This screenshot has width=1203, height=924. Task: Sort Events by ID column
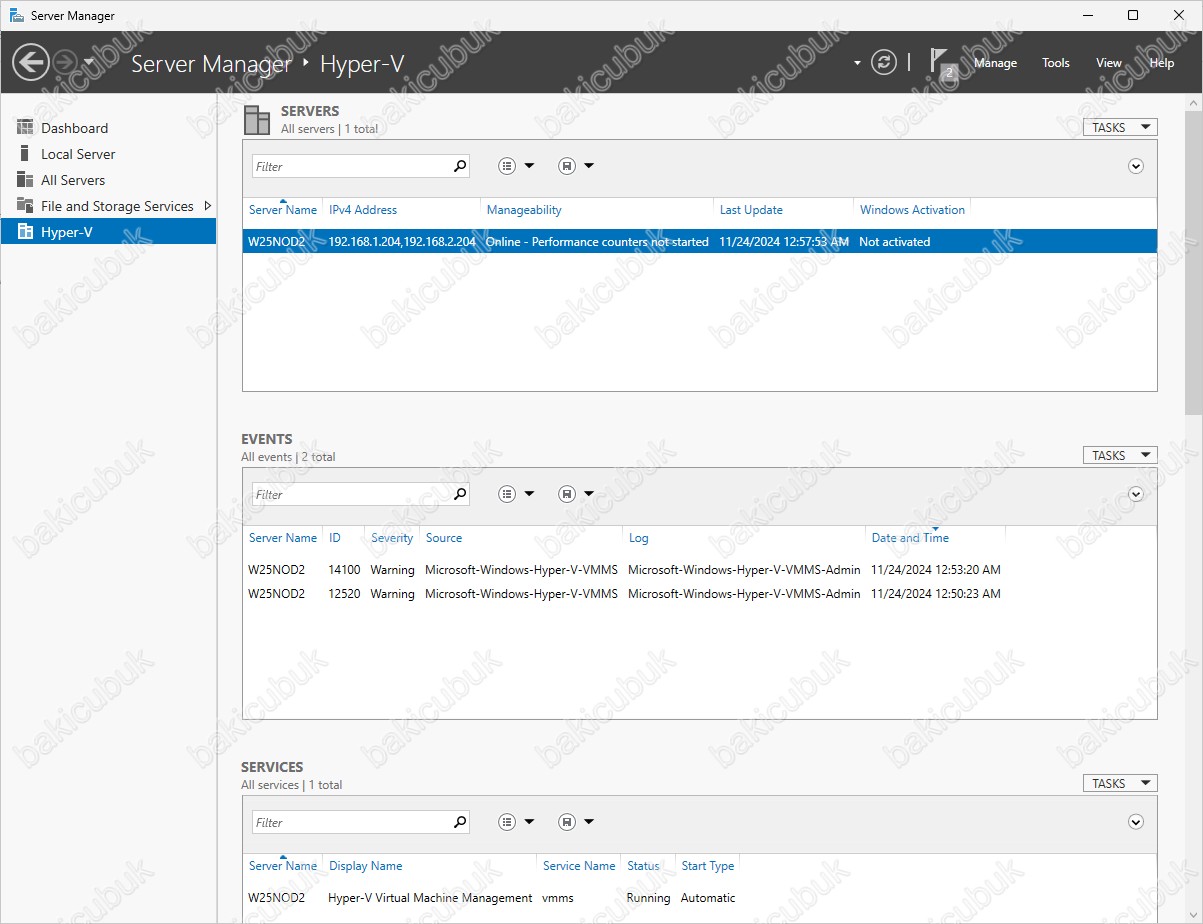coord(335,538)
